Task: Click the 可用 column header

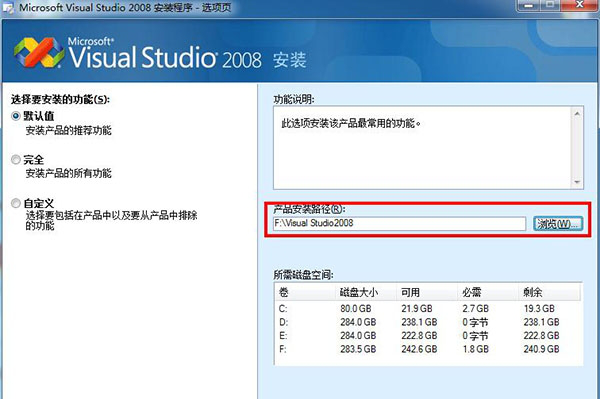Action: click(427, 292)
